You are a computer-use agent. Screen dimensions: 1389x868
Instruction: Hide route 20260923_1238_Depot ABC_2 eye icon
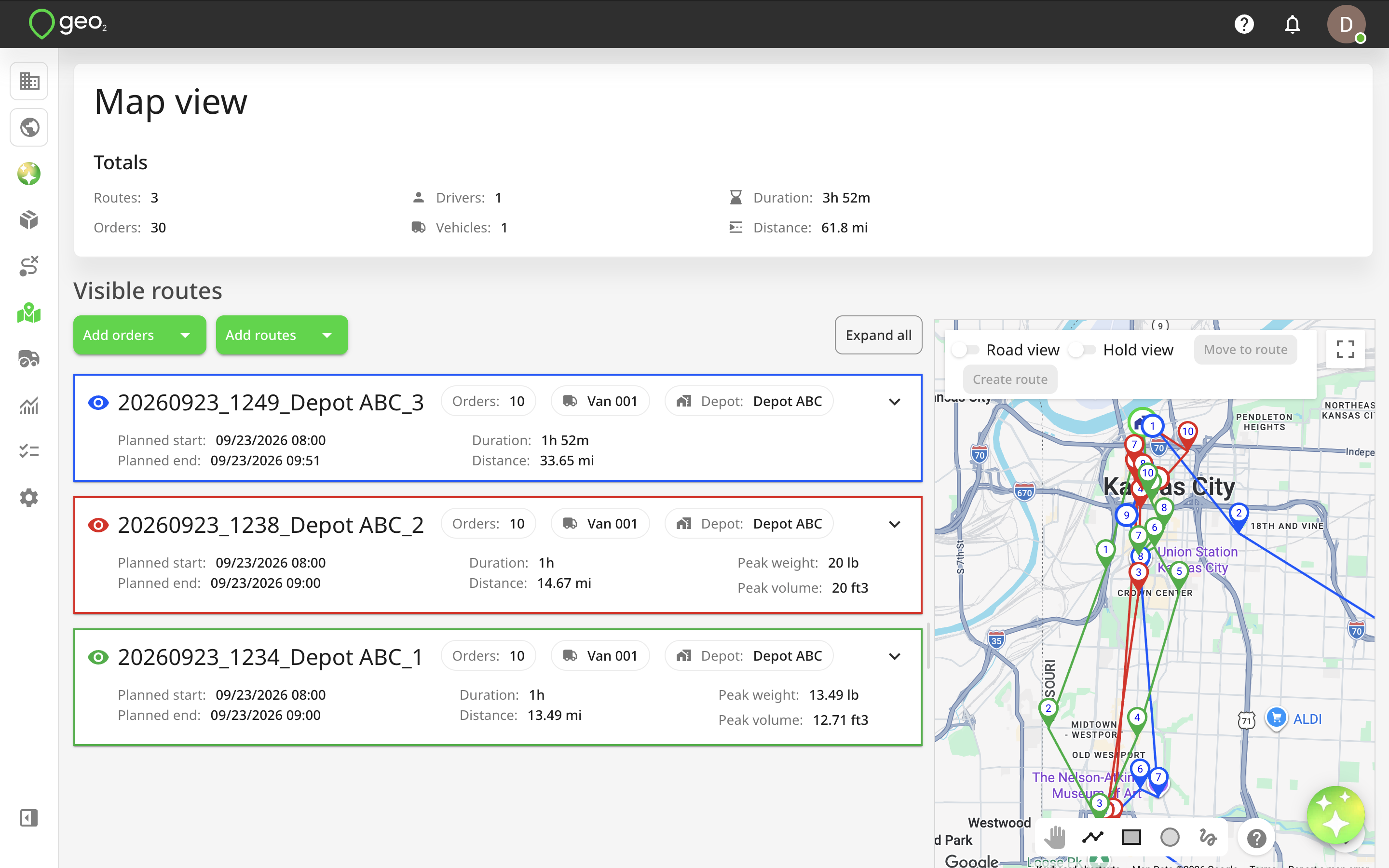[x=98, y=525]
